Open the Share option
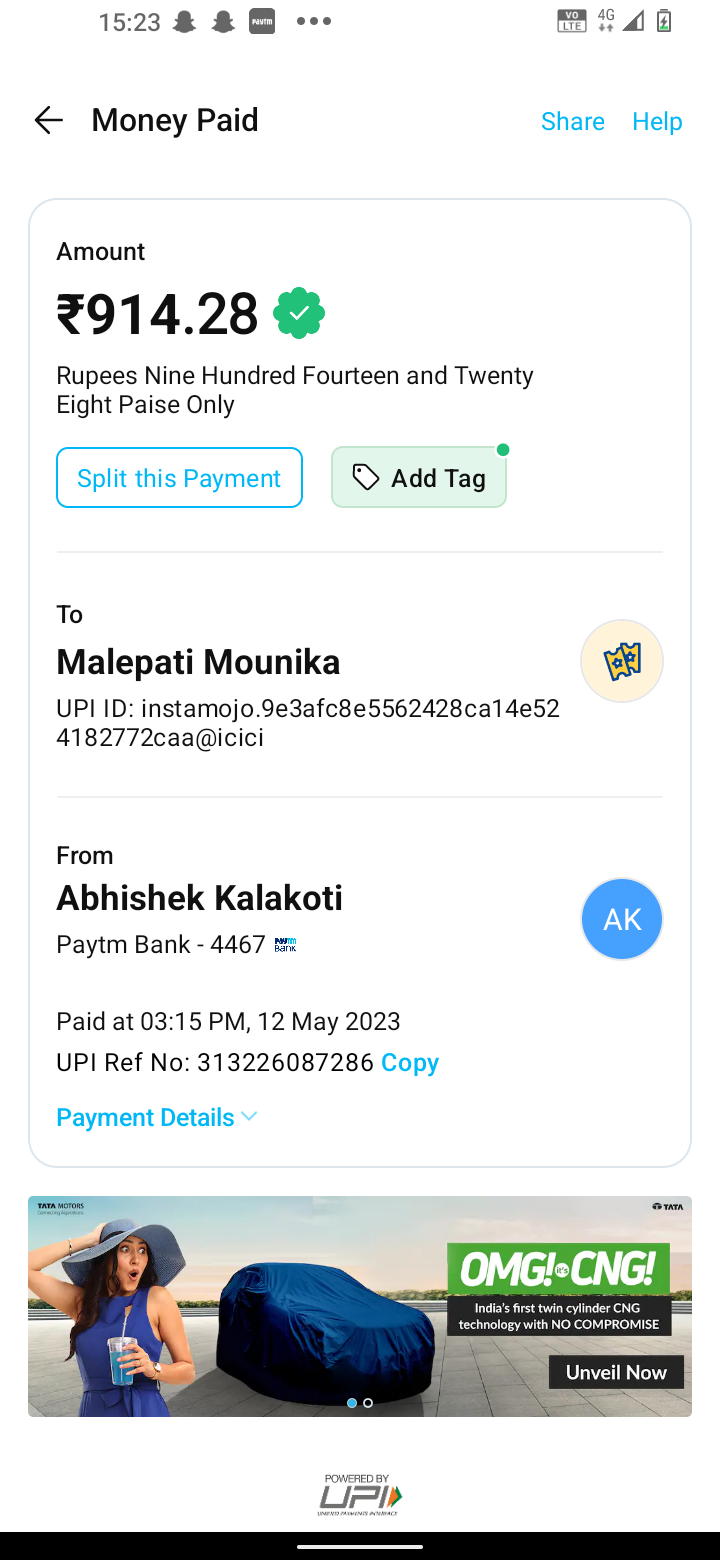 (572, 121)
